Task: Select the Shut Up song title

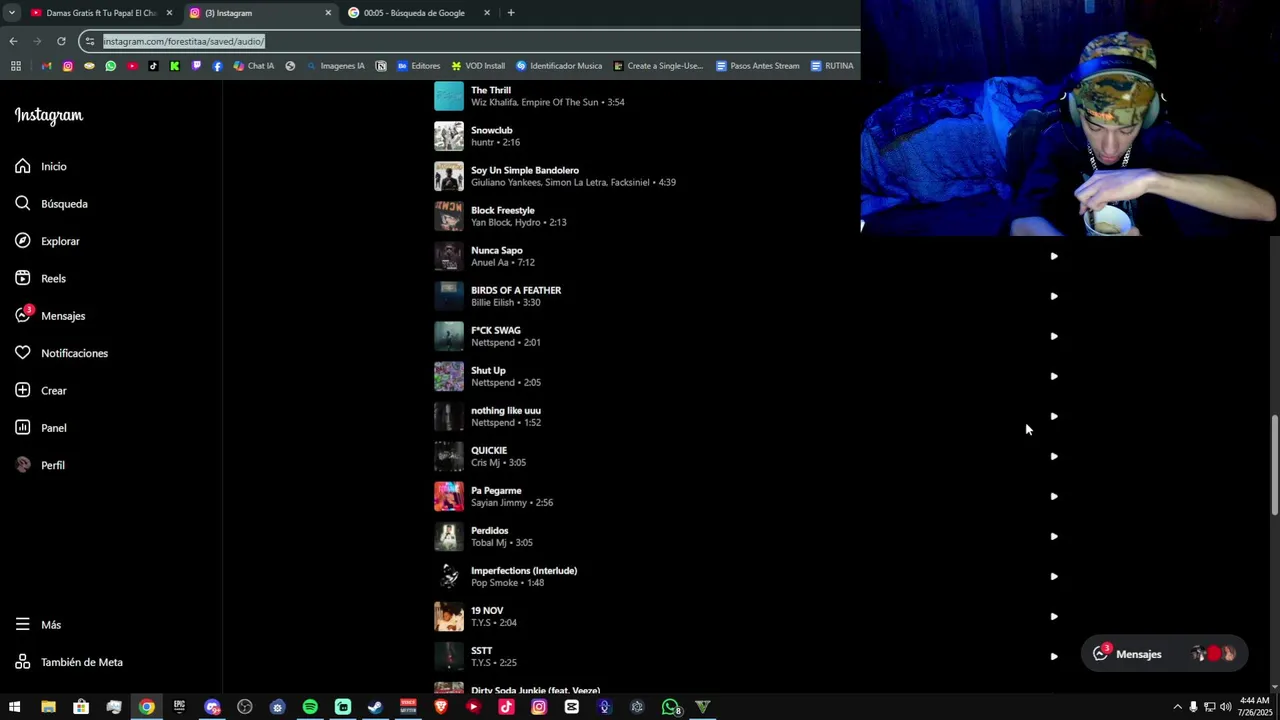Action: pyautogui.click(x=488, y=370)
